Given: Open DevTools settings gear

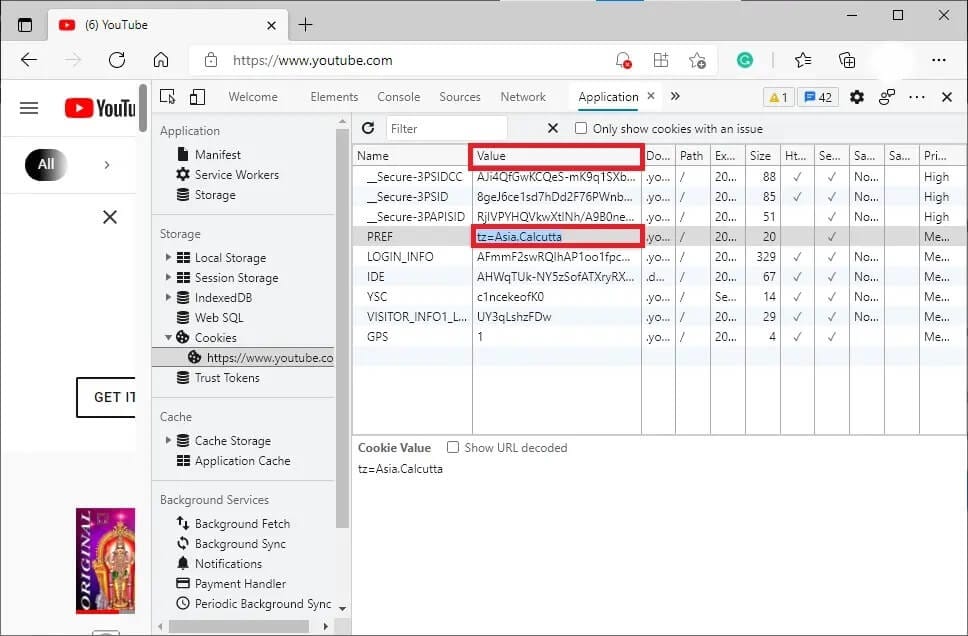Looking at the screenshot, I should click(x=857, y=97).
